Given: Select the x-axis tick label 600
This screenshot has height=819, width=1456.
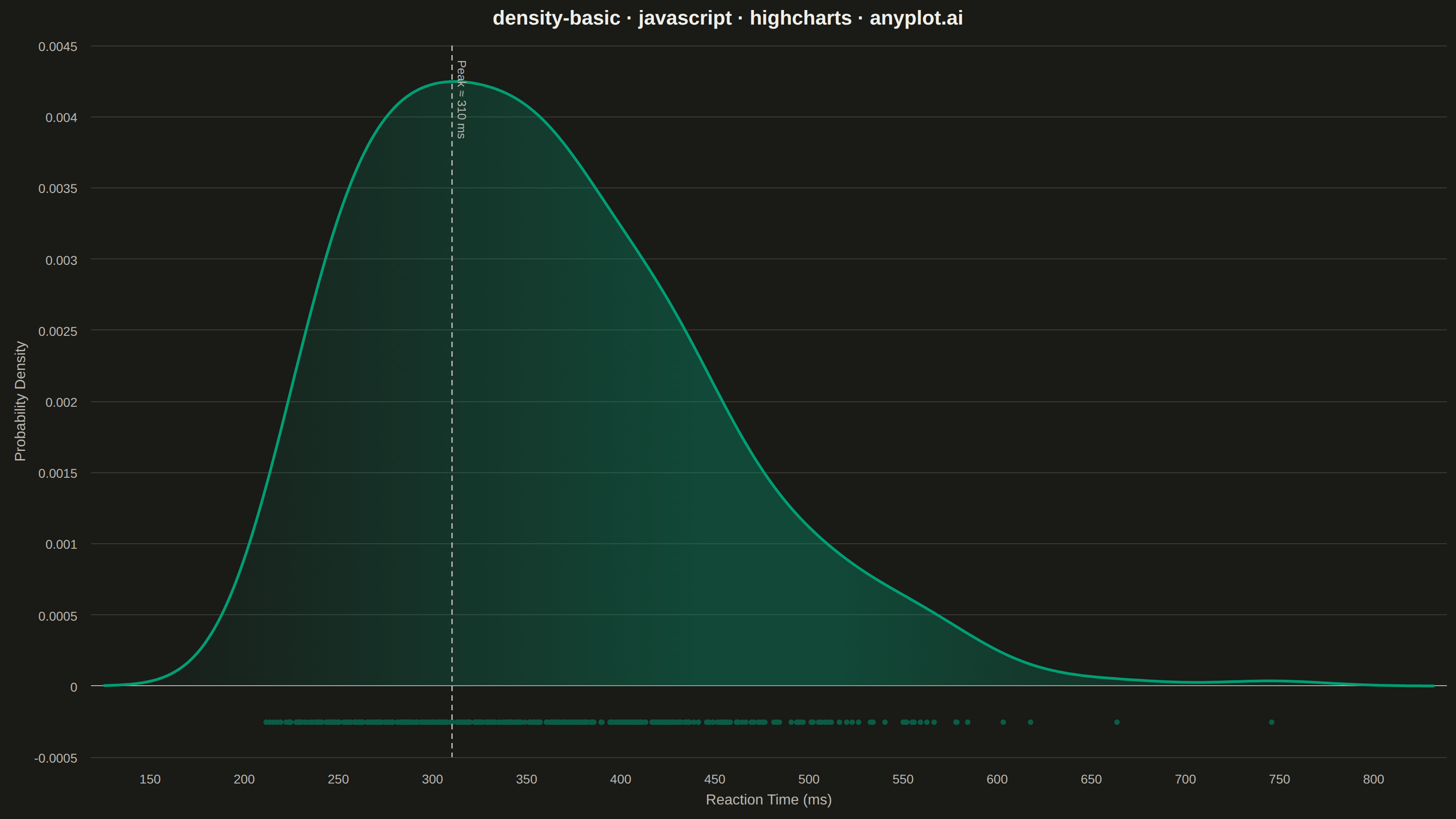Looking at the screenshot, I should (x=997, y=779).
